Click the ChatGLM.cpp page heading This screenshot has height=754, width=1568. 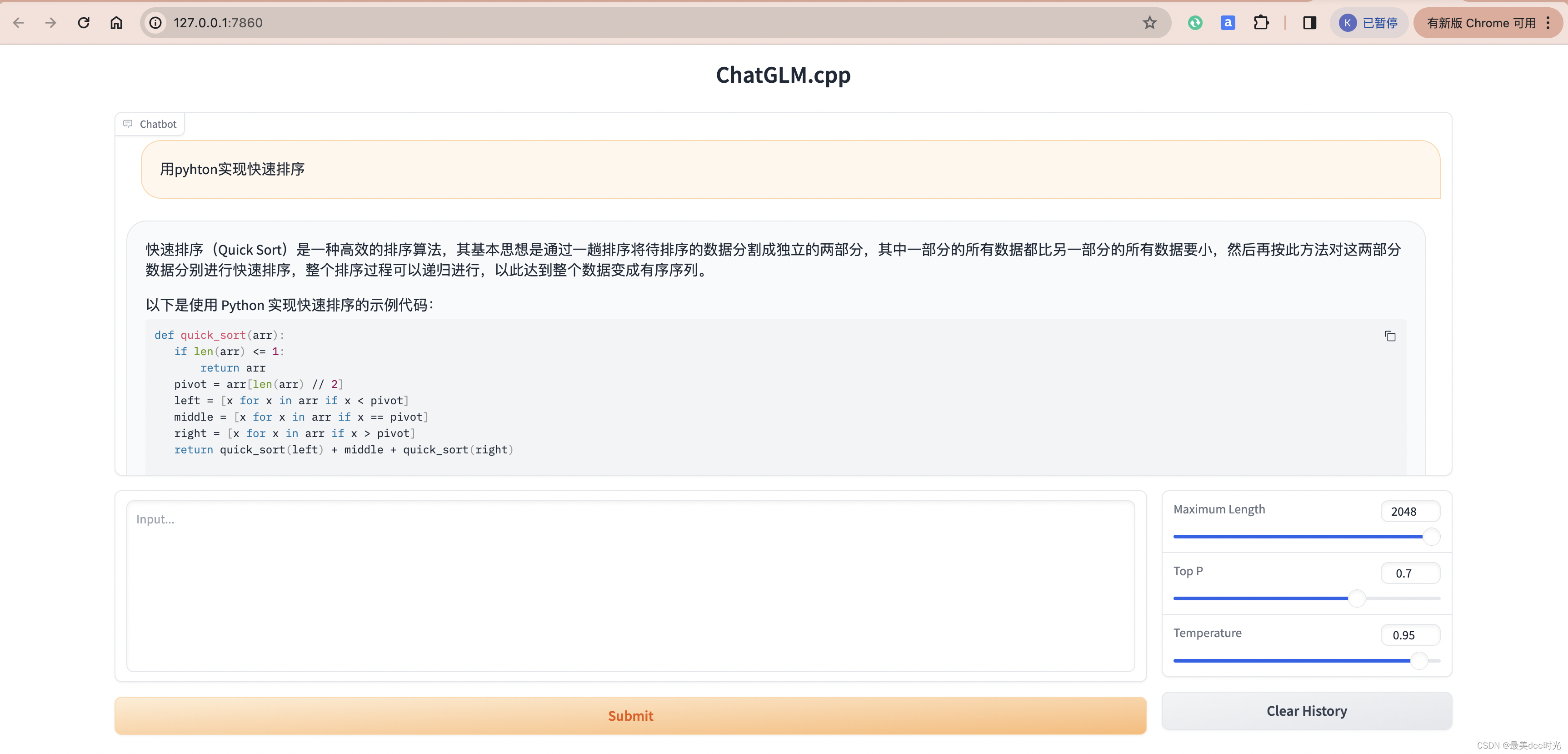(x=783, y=75)
